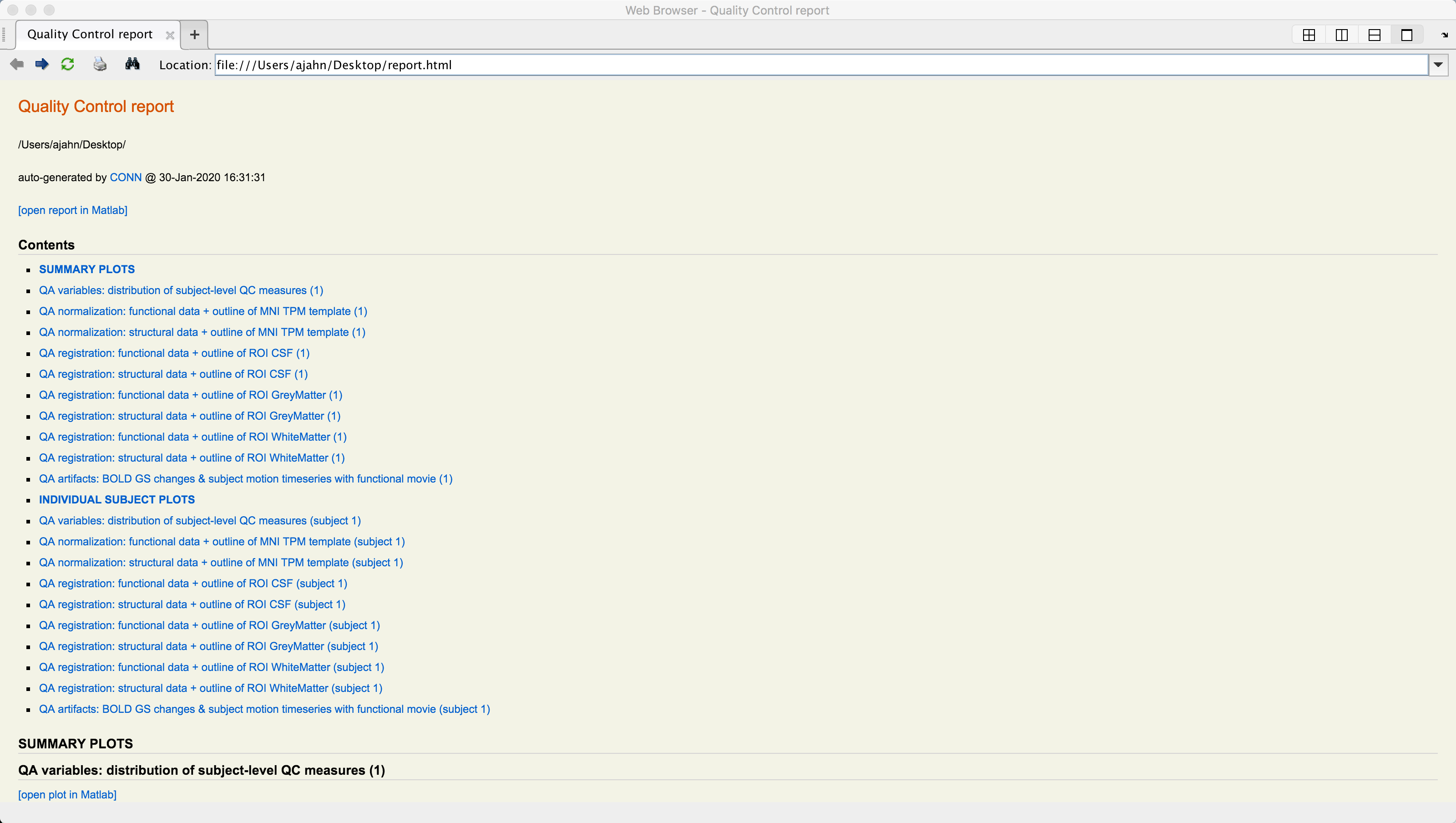The width and height of the screenshot is (1456, 823).
Task: Switch to four-pane tile layout icon
Action: (1309, 35)
